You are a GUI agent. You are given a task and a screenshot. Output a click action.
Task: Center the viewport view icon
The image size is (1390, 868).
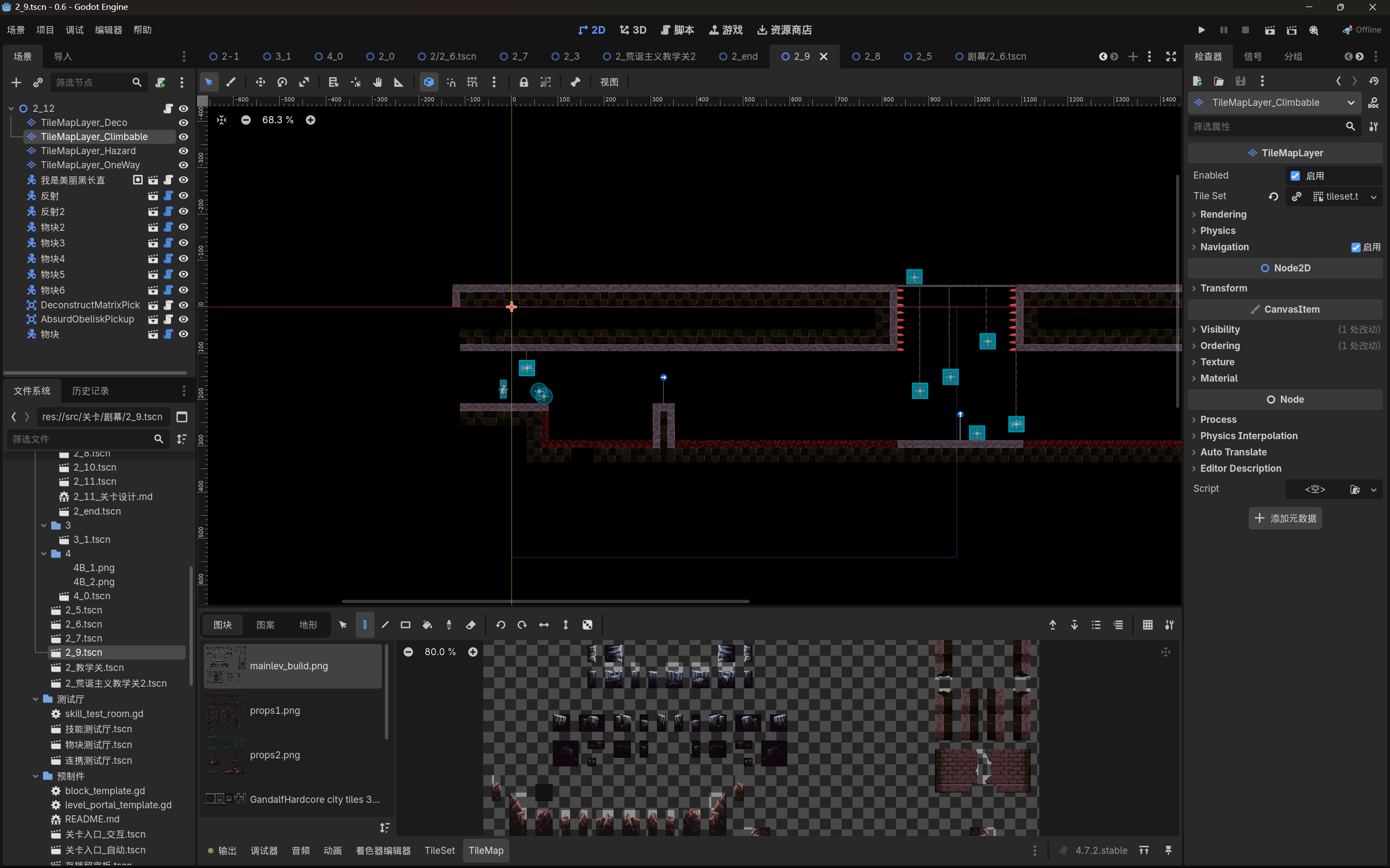coord(222,120)
